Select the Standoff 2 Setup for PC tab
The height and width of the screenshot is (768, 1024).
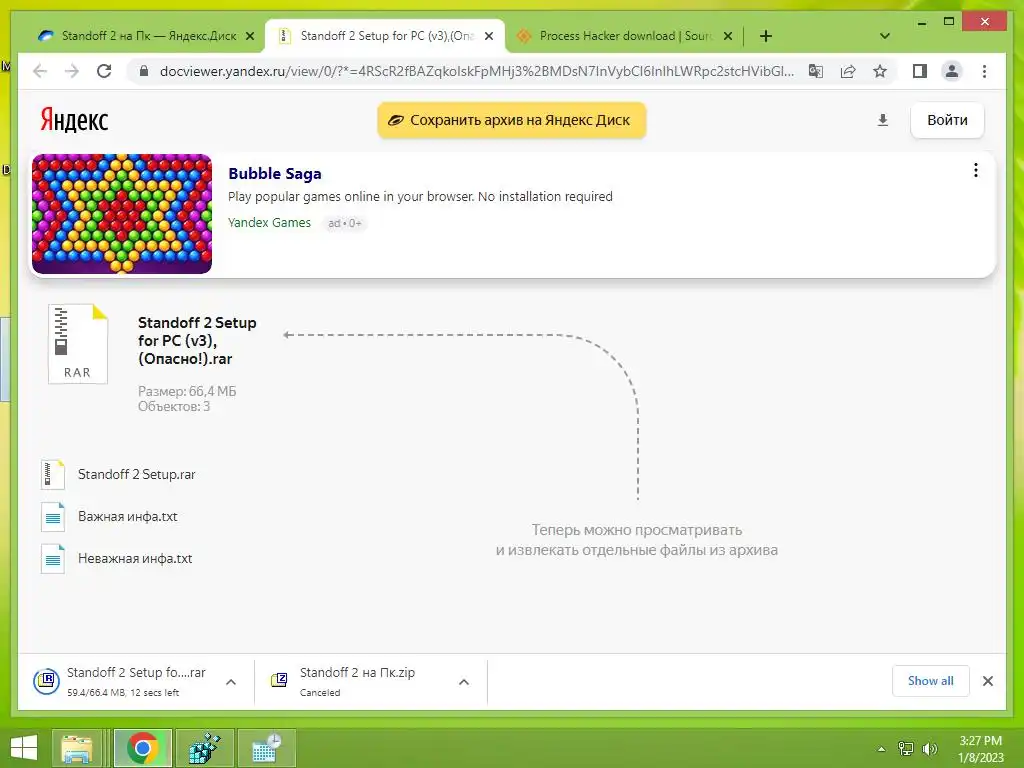[384, 36]
